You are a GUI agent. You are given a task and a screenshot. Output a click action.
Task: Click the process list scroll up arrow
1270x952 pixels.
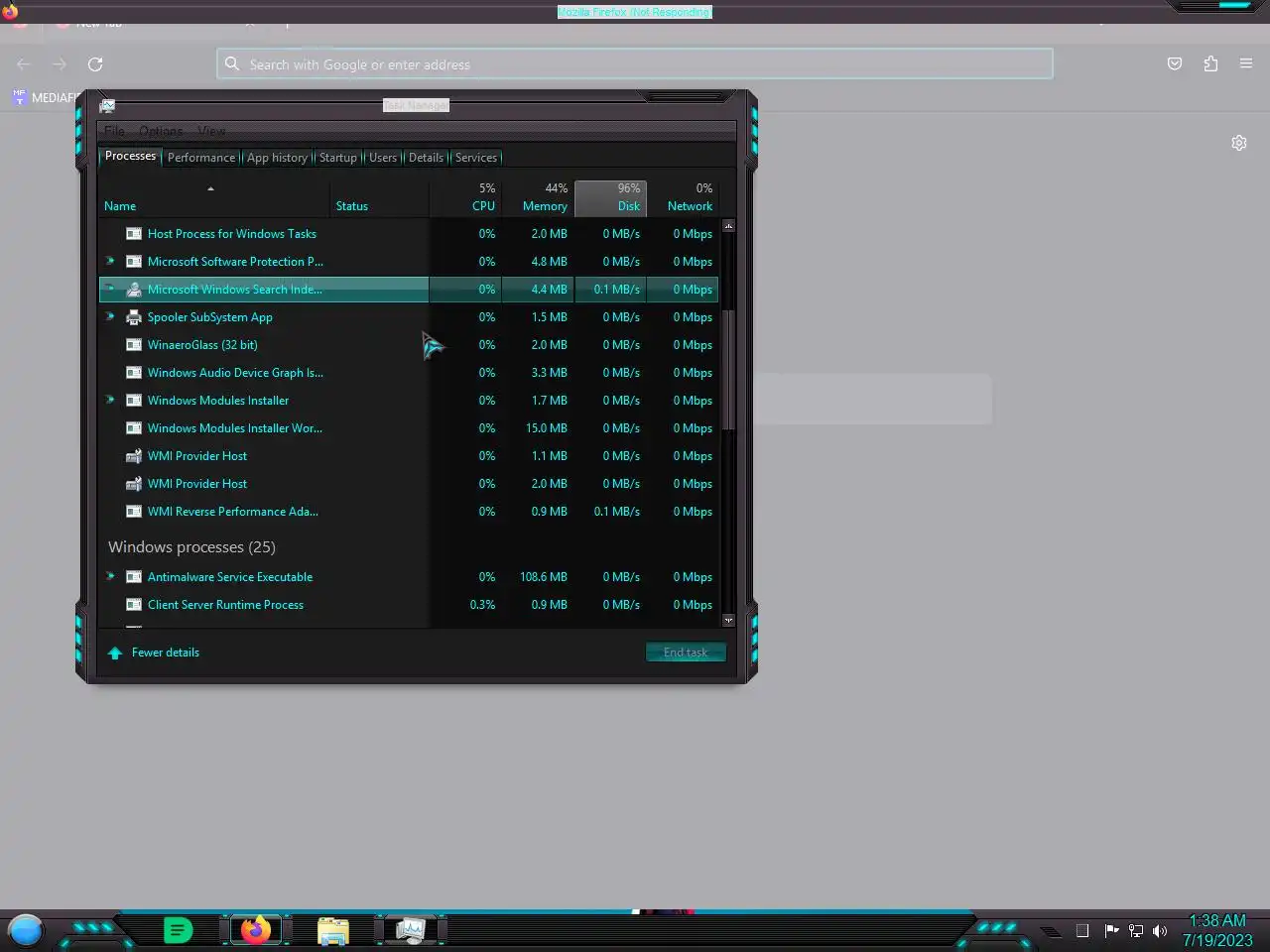point(728,226)
